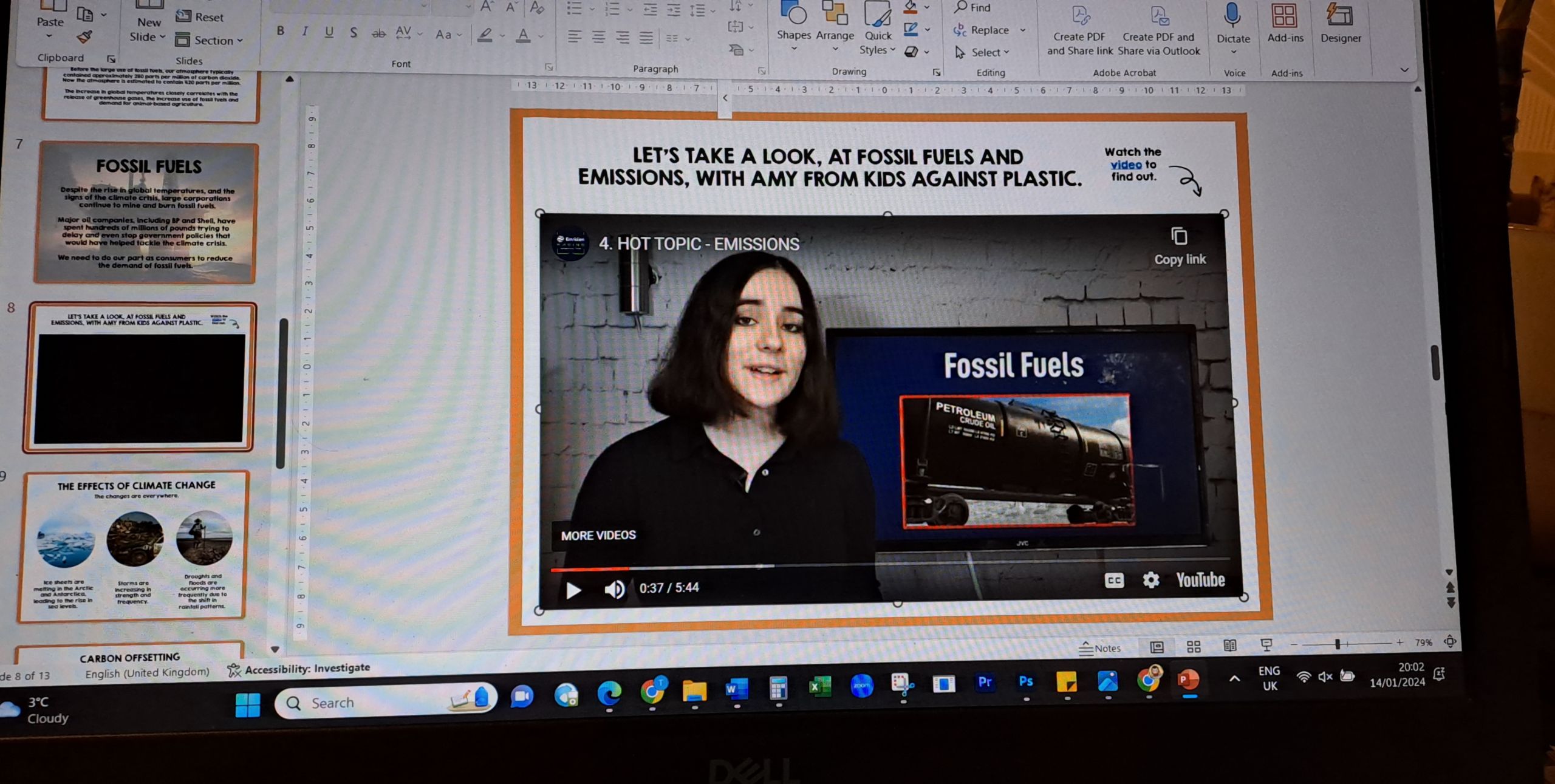The width and height of the screenshot is (1555, 784).
Task: Collapse the ribbon with the chevron
Action: 1404,70
